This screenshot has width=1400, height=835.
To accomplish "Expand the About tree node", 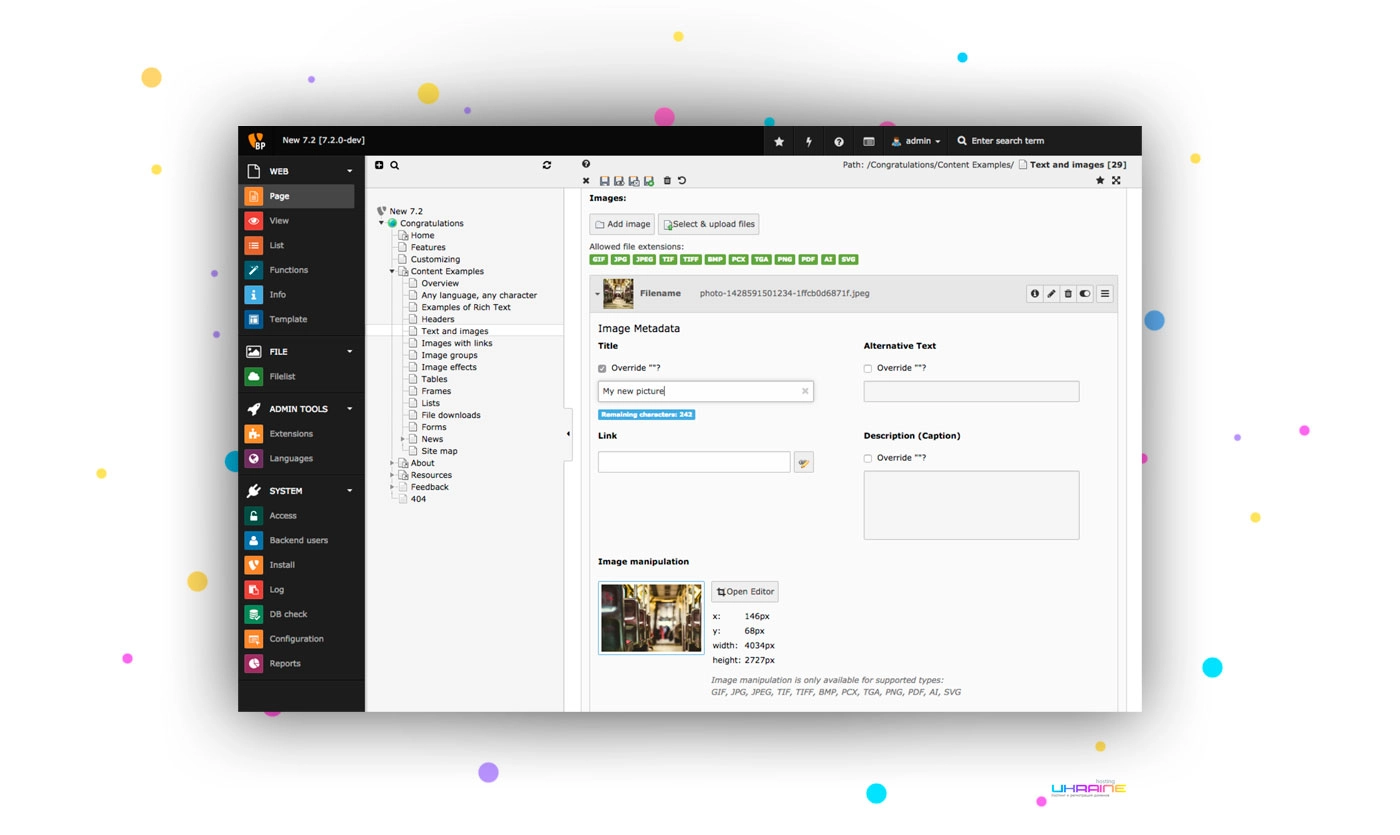I will pyautogui.click(x=392, y=463).
